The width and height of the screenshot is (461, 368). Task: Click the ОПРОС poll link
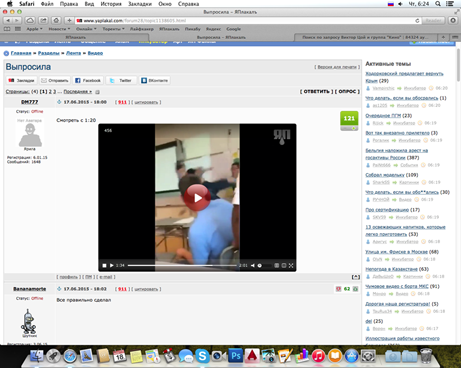tap(347, 91)
